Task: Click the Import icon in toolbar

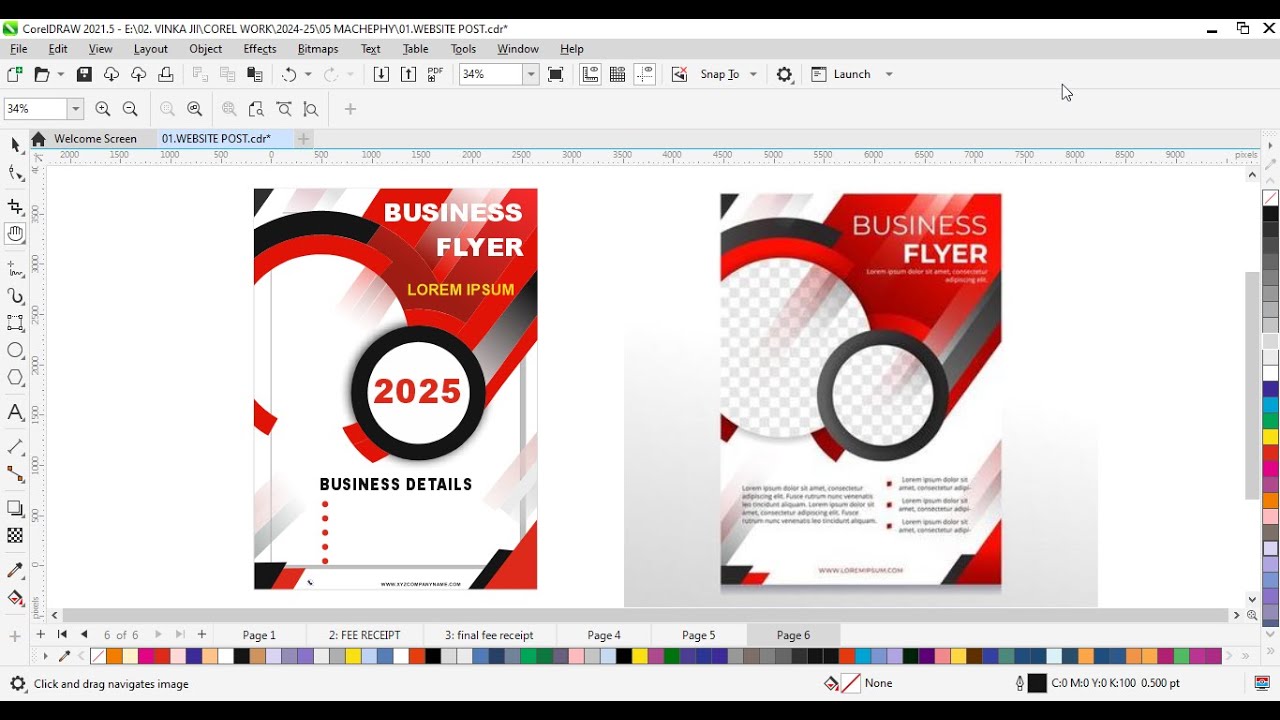Action: [x=381, y=74]
